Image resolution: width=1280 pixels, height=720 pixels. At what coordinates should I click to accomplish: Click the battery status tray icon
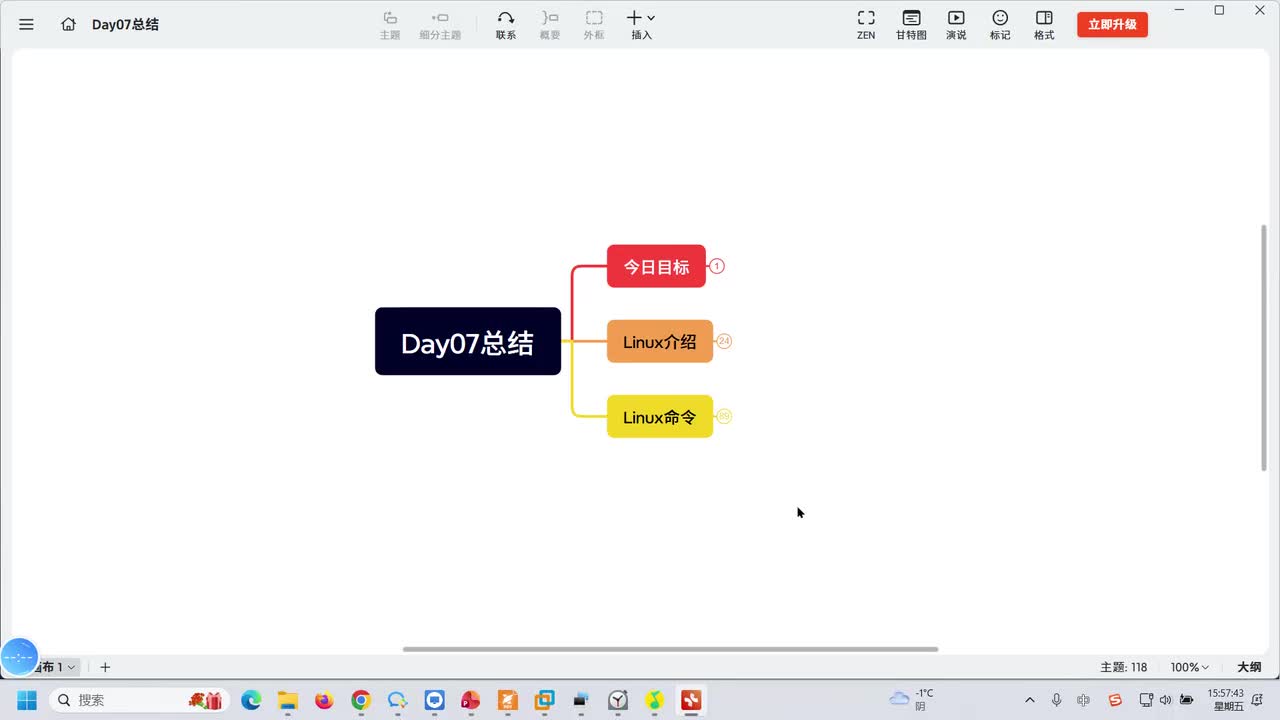click(1187, 700)
